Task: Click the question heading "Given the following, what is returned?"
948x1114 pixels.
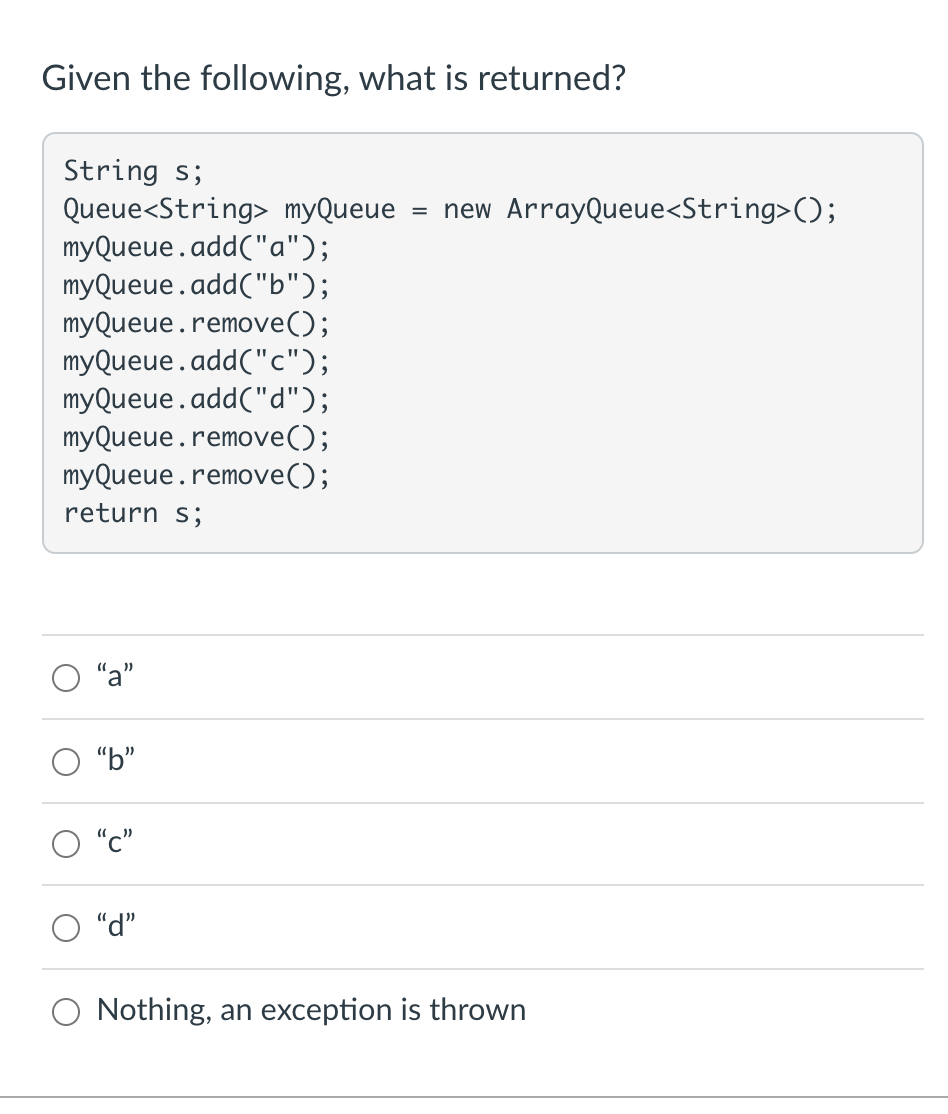Action: click(x=334, y=78)
